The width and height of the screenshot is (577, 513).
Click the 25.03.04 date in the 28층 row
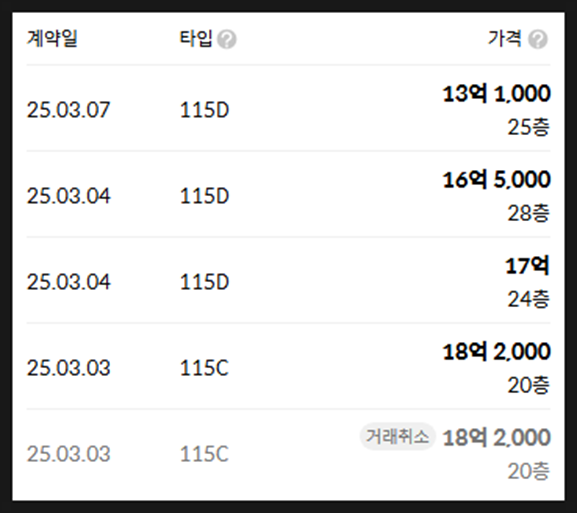coord(68,196)
